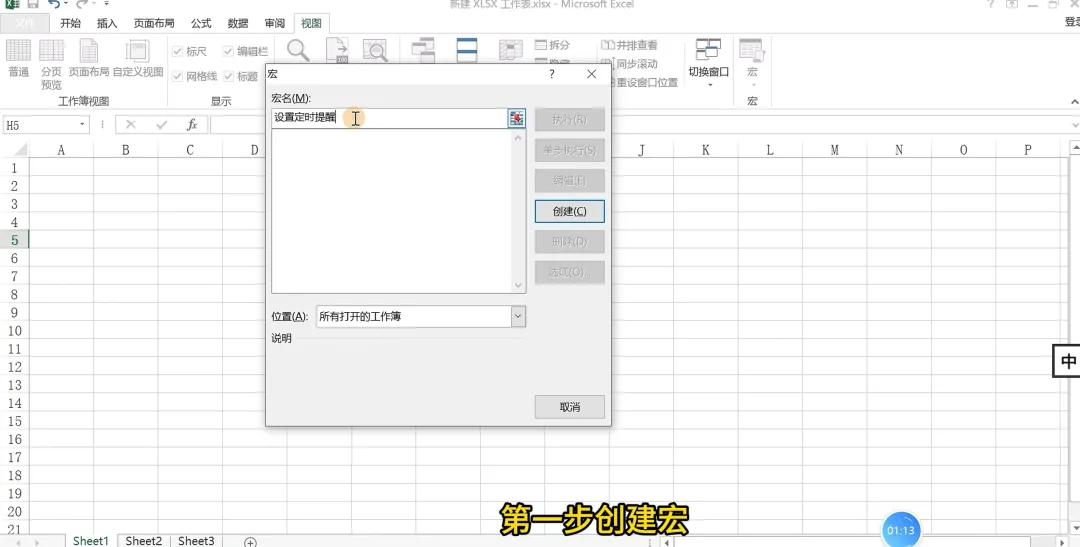Viewport: 1080px width, 547px height.
Task: Click the zoom magnifier icon in the ribbon
Action: pos(298,50)
